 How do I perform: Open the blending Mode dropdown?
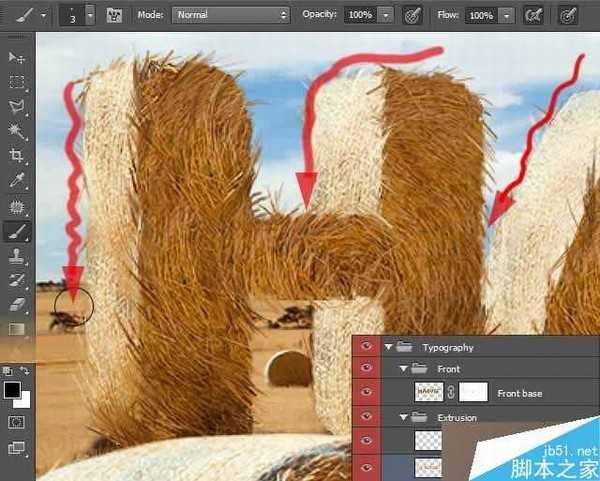231,16
